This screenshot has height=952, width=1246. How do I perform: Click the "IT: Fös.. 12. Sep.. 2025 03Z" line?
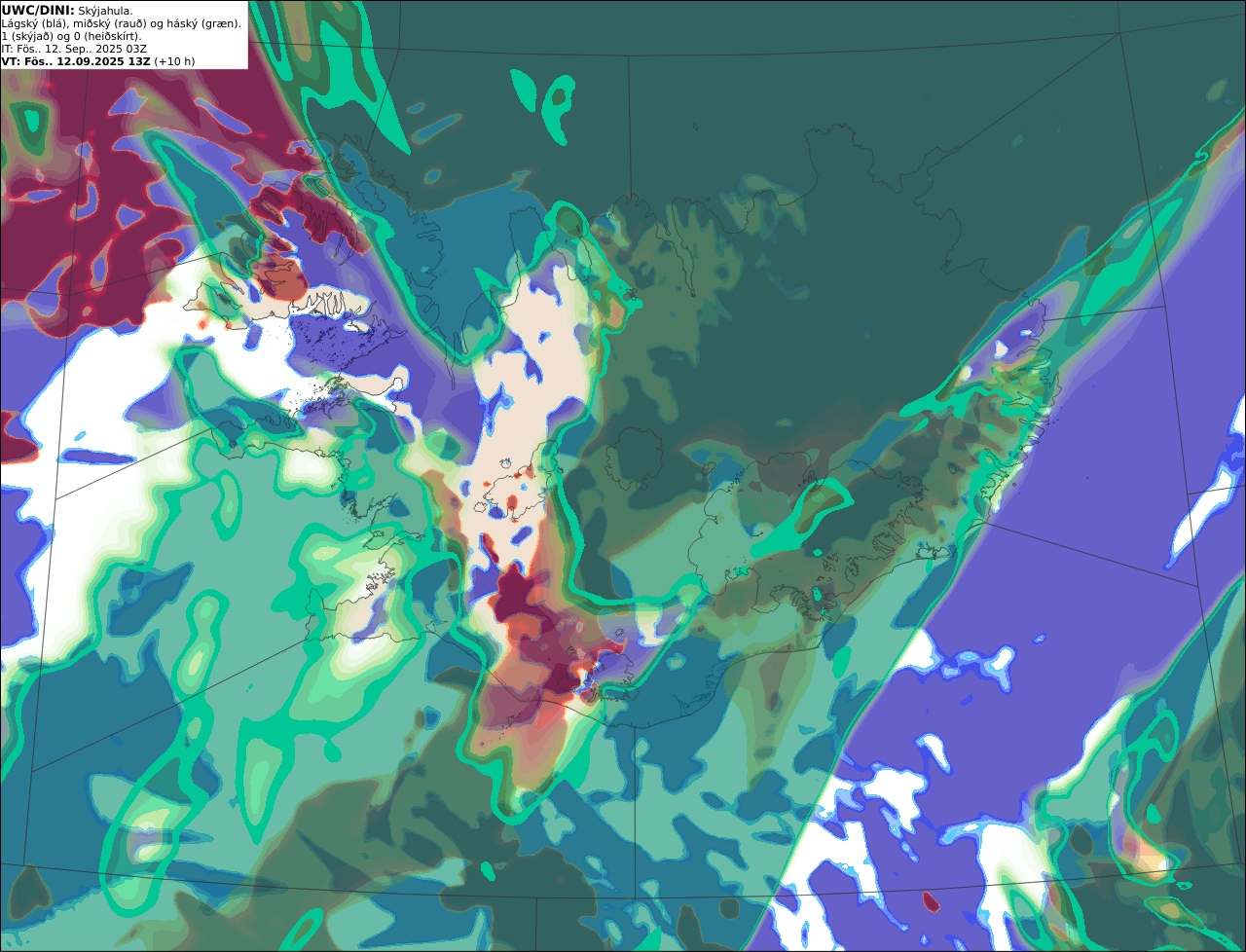[73, 49]
